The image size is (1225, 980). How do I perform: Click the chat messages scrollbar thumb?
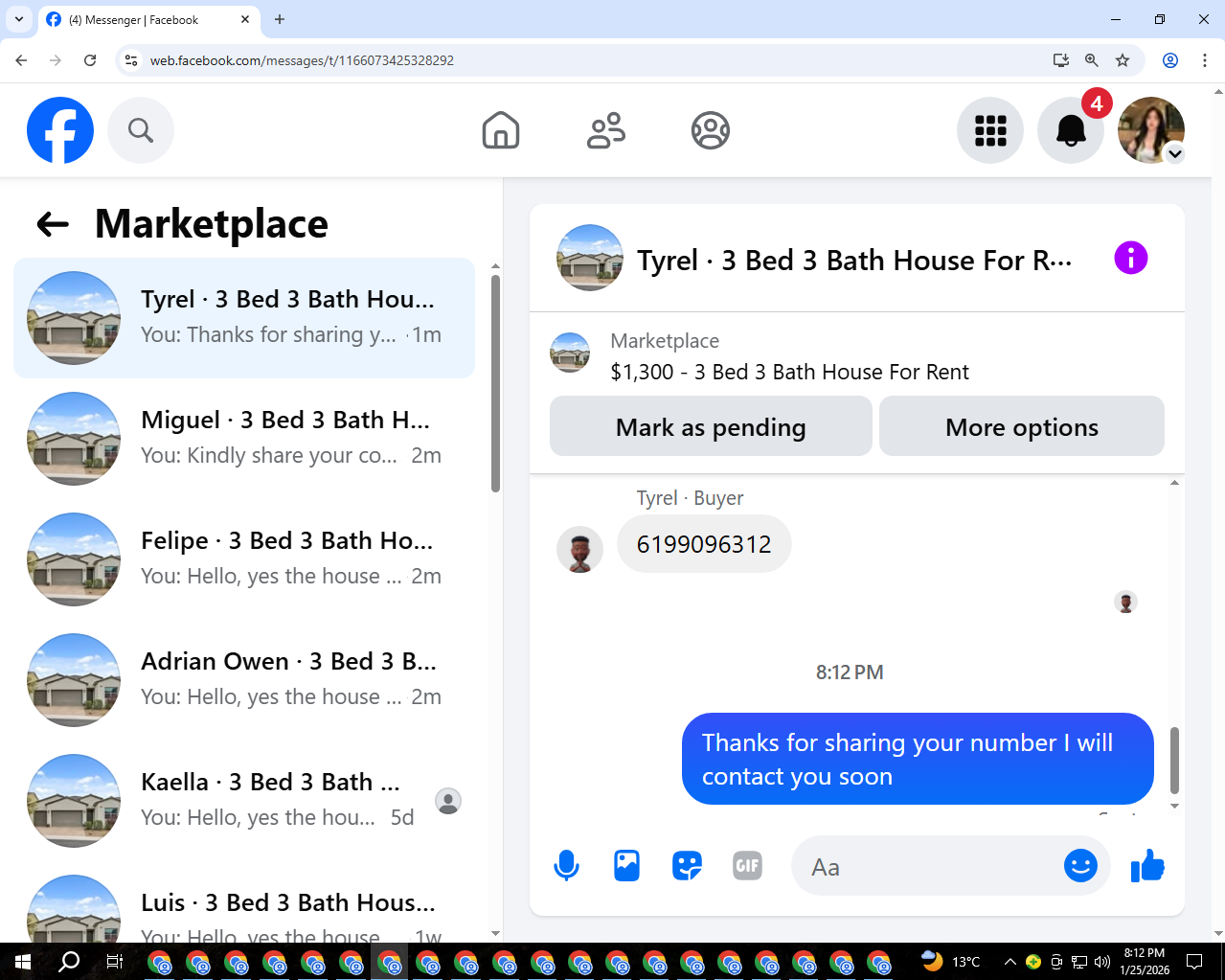pyautogui.click(x=1174, y=761)
